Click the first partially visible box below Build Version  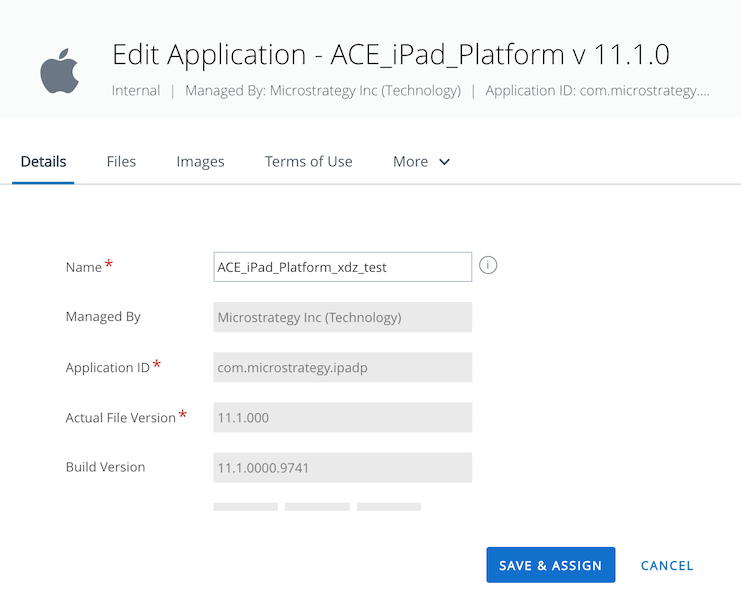[245, 507]
